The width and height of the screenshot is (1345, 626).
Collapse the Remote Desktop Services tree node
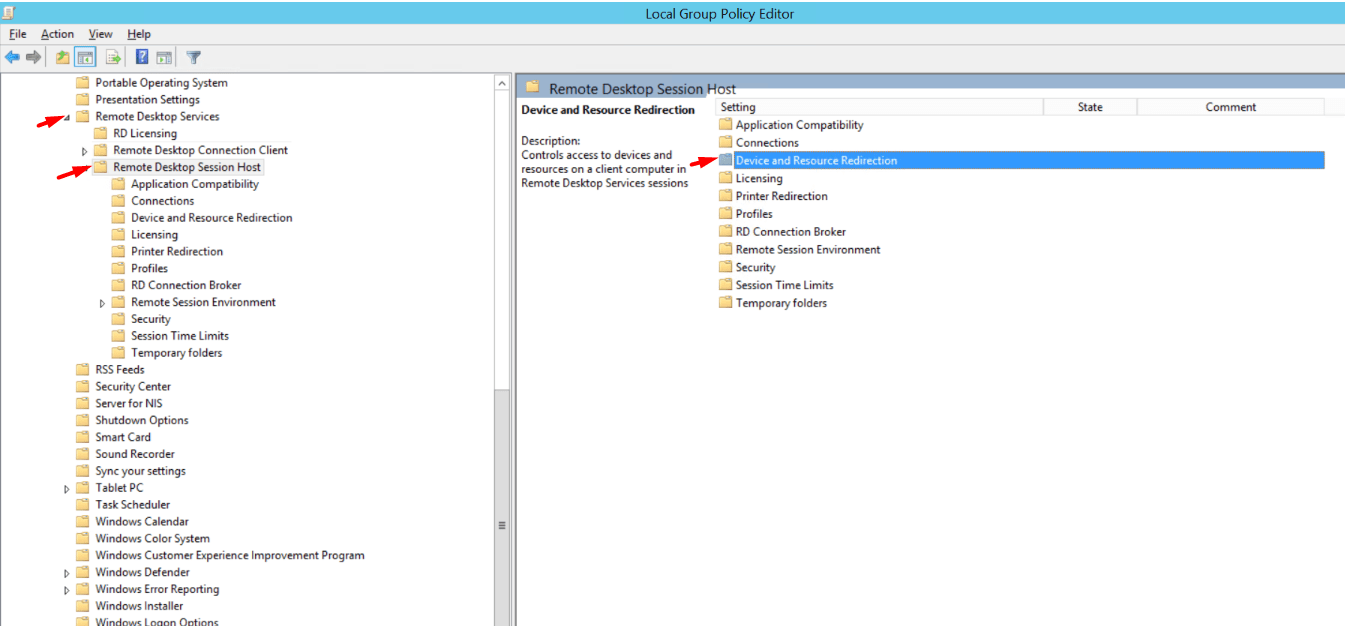pos(66,116)
